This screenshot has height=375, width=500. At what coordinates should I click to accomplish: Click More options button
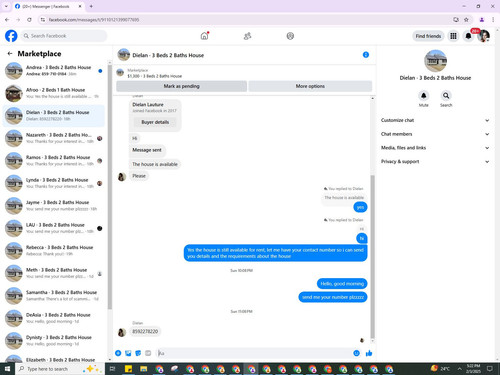pyautogui.click(x=310, y=86)
